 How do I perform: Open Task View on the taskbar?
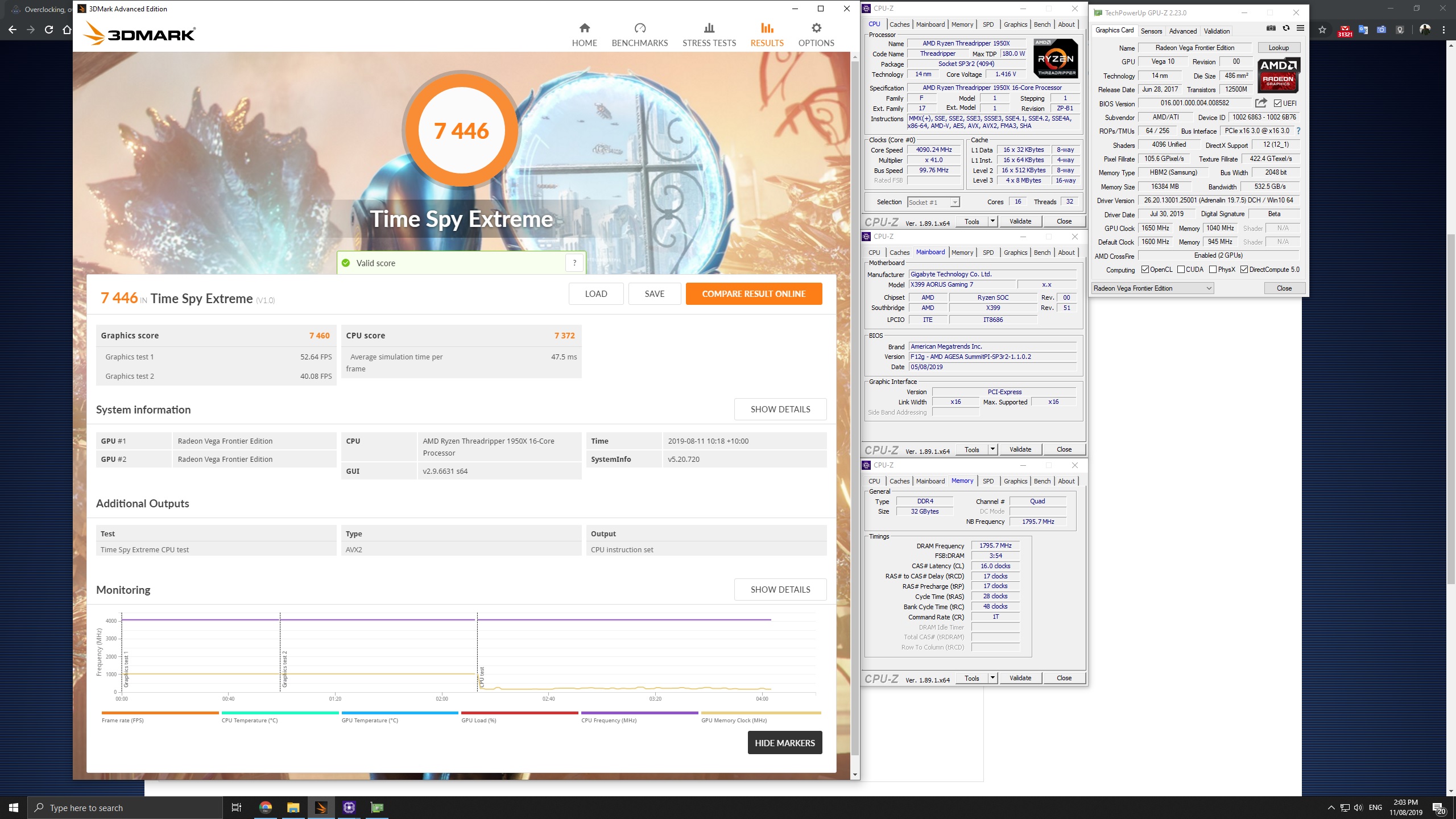tap(237, 807)
